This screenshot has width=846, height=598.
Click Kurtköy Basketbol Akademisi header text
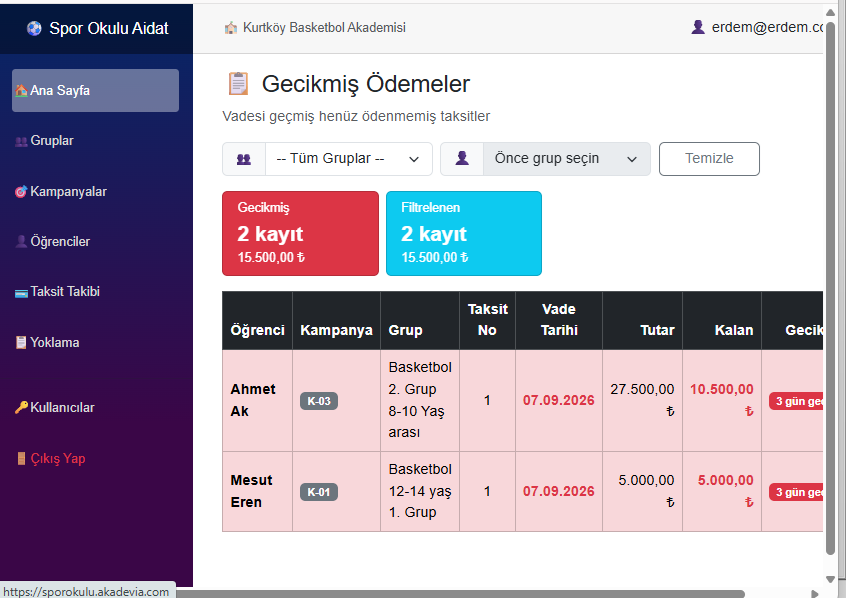324,28
